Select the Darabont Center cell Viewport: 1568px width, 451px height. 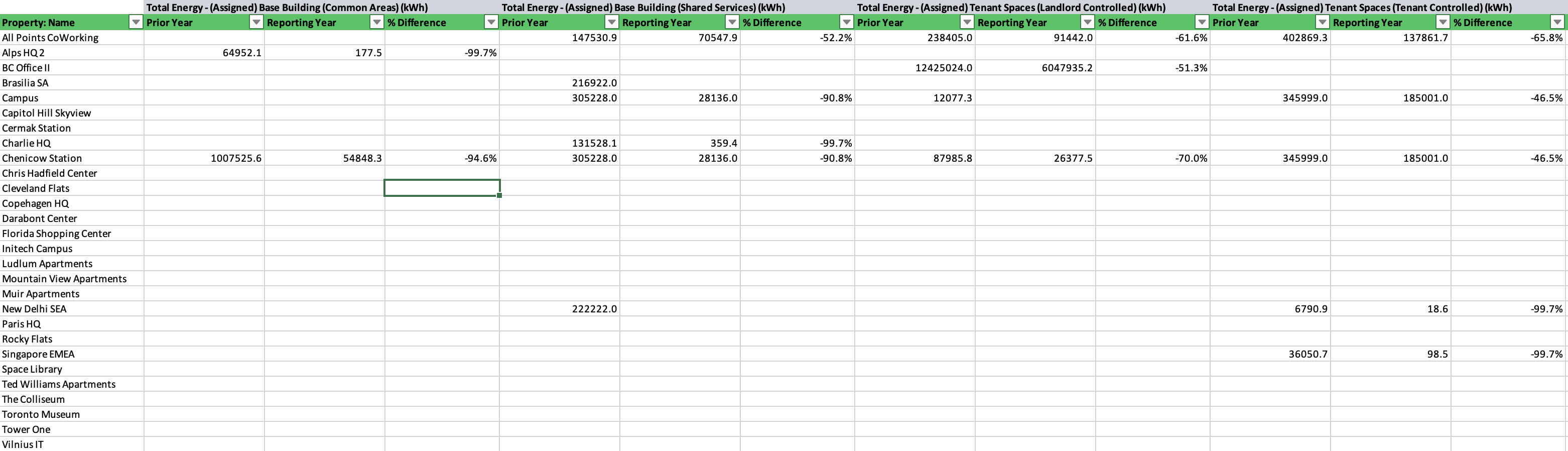tap(72, 218)
